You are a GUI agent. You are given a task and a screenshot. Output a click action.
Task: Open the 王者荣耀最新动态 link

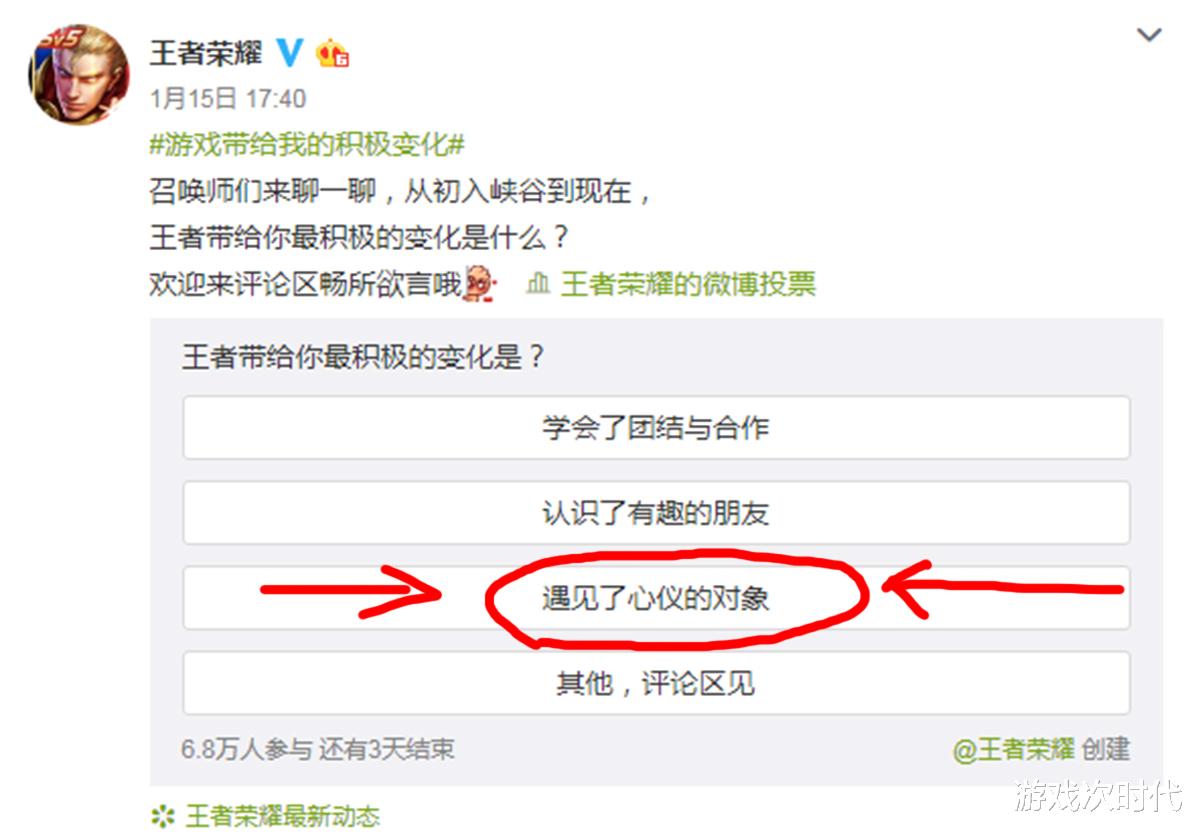(283, 816)
